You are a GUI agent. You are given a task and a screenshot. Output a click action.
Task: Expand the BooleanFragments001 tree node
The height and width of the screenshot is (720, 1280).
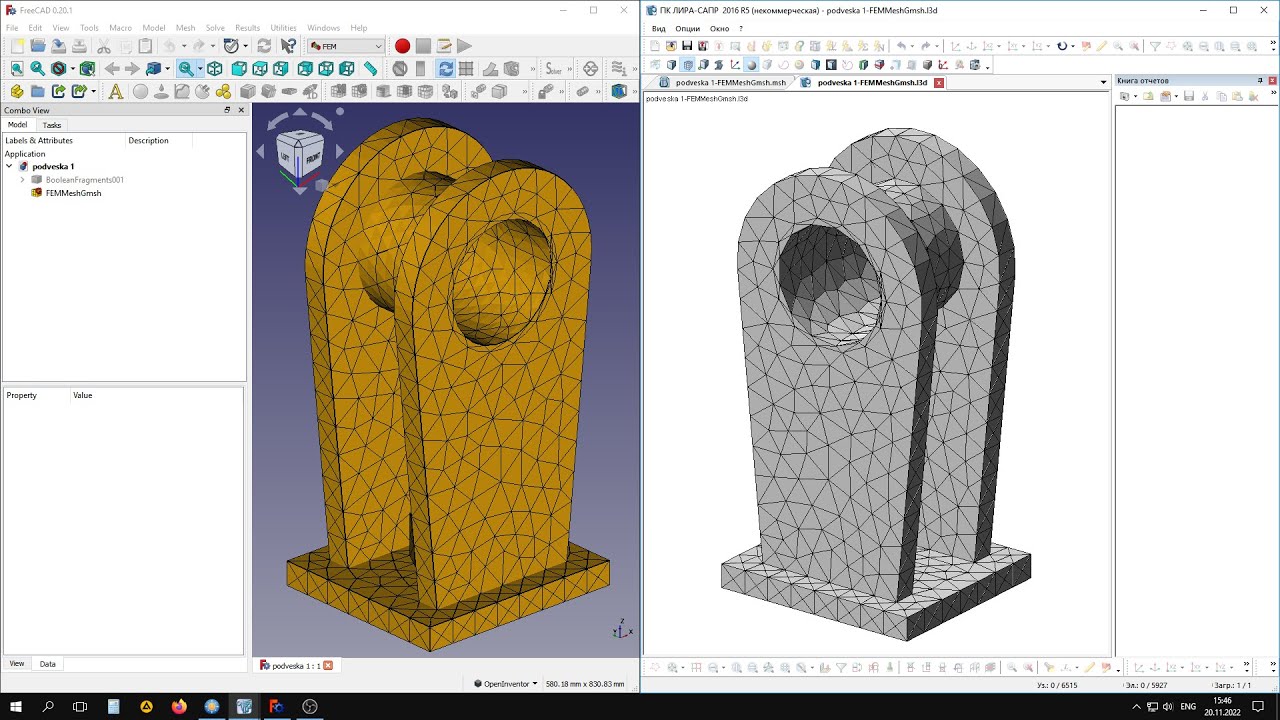pyautogui.click(x=23, y=180)
